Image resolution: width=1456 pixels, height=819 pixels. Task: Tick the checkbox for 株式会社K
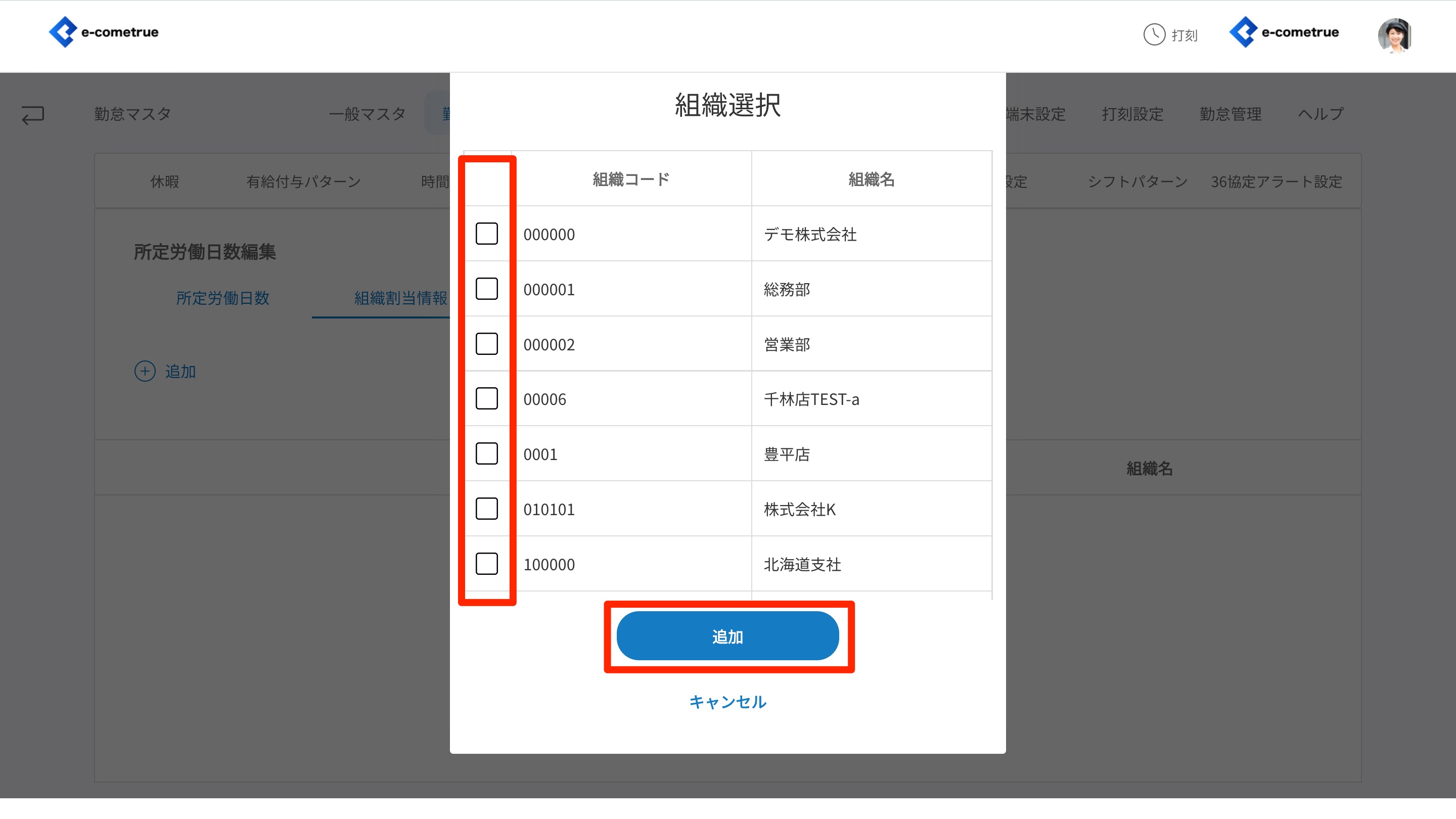pos(486,509)
